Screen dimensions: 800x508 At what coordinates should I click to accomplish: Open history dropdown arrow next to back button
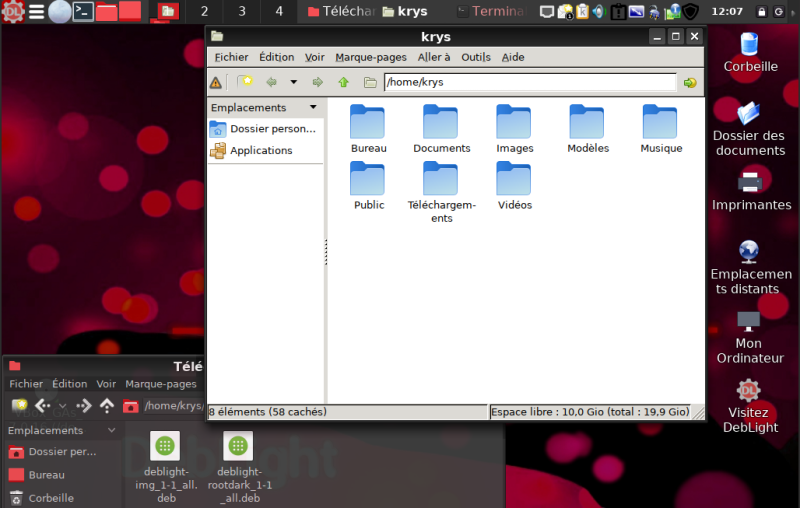point(293,83)
